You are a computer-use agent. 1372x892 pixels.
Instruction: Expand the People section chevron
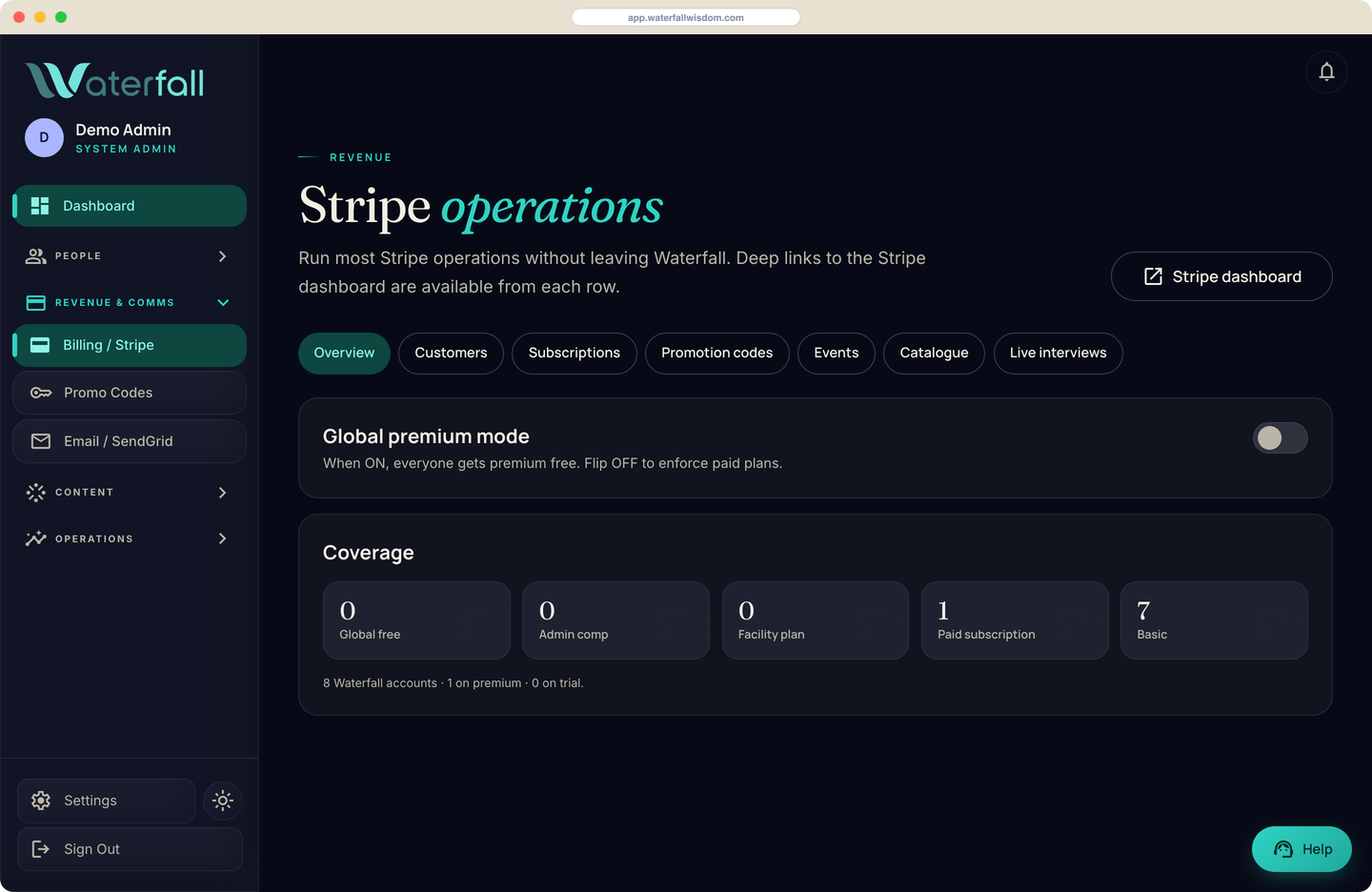tap(222, 256)
